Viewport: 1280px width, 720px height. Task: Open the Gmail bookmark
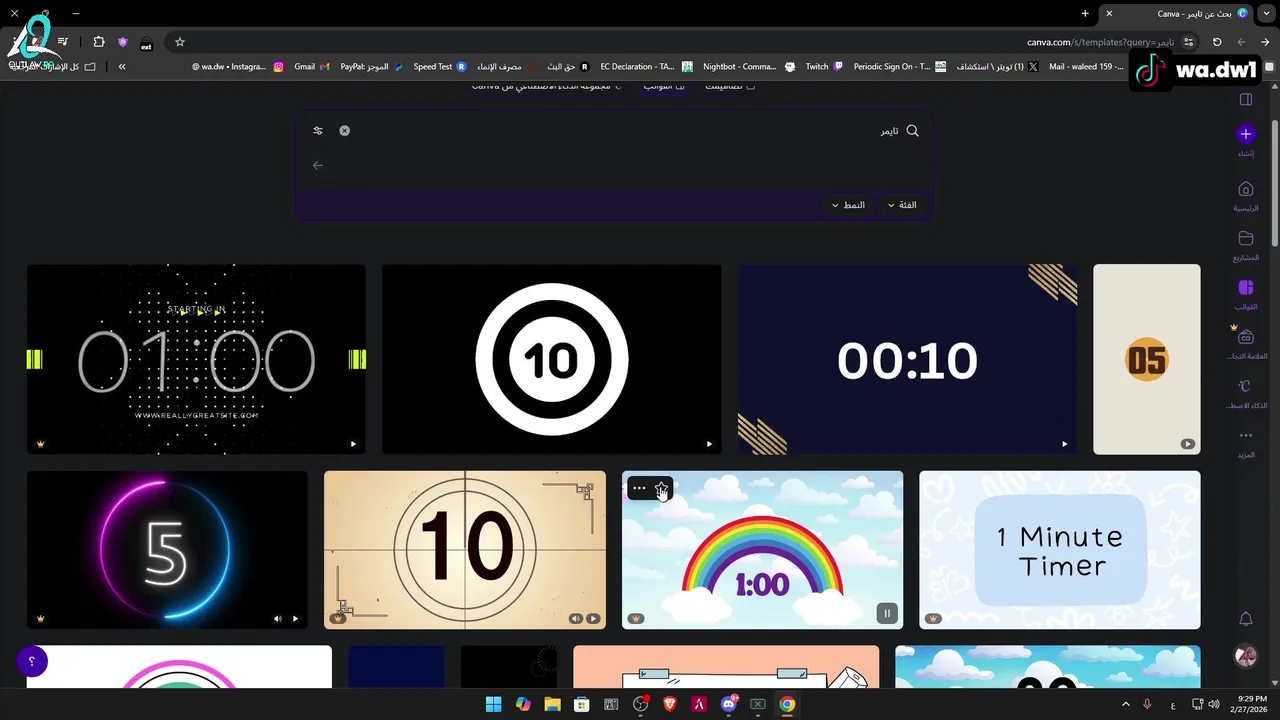311,67
